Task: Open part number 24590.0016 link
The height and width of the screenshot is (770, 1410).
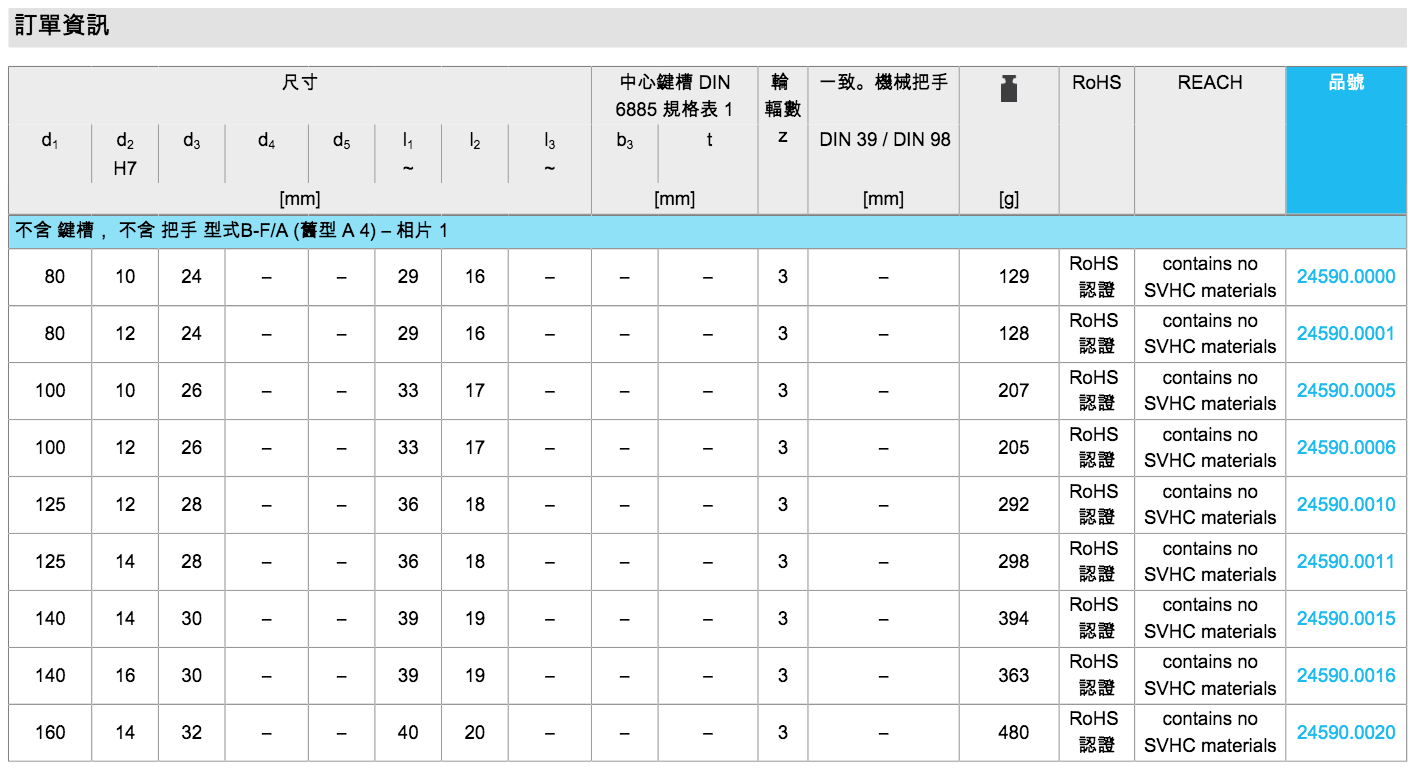Action: [x=1345, y=676]
